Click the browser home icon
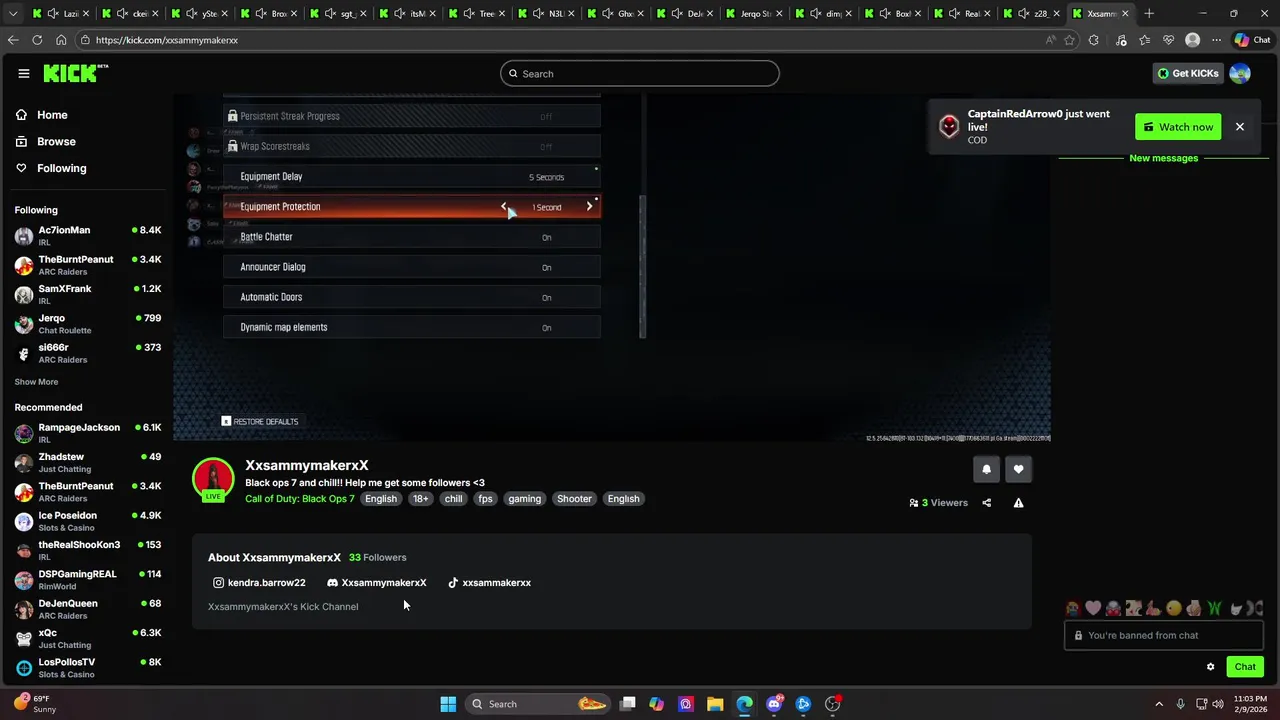This screenshot has height=720, width=1280. [x=61, y=40]
